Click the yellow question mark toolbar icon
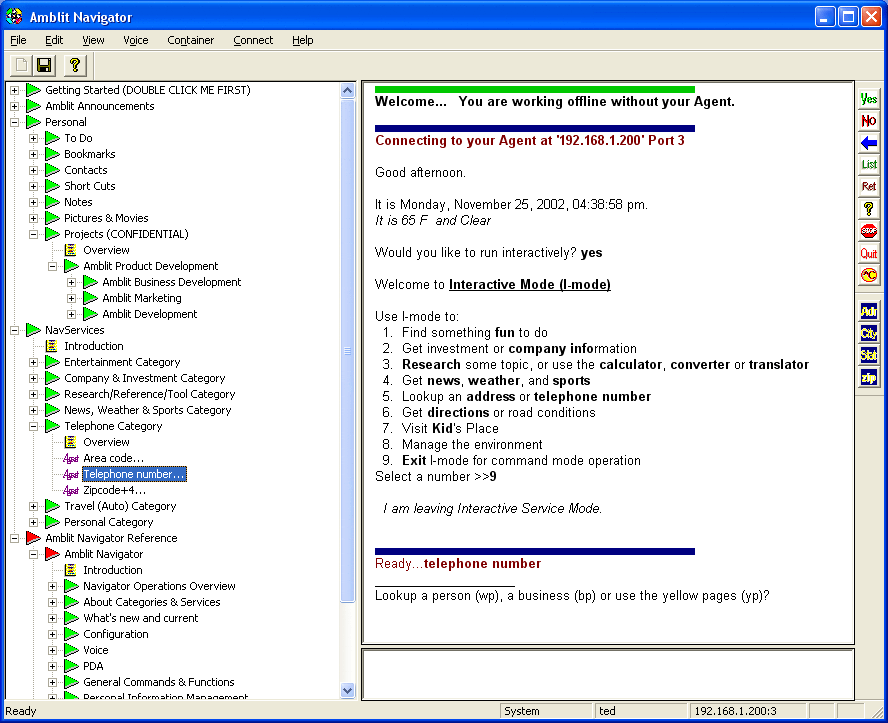Image resolution: width=888 pixels, height=723 pixels. point(75,65)
